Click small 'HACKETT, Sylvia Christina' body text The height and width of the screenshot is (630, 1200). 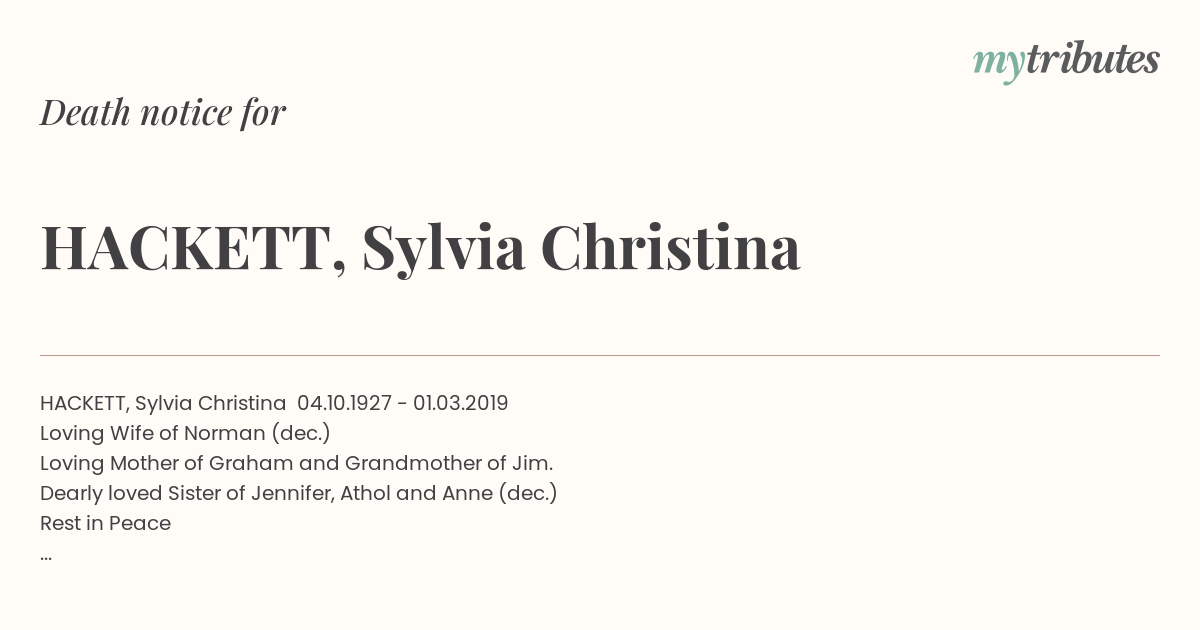pyautogui.click(x=163, y=403)
